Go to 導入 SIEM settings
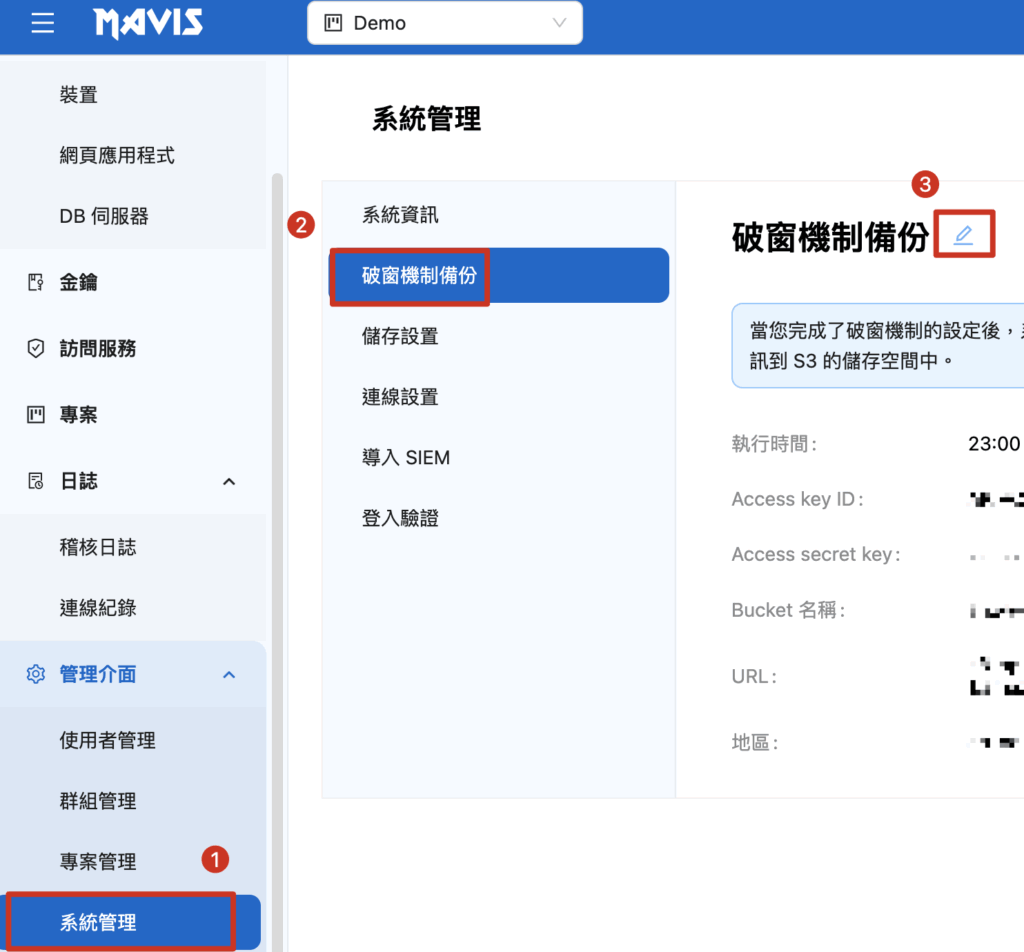The width and height of the screenshot is (1024, 952). tap(406, 458)
